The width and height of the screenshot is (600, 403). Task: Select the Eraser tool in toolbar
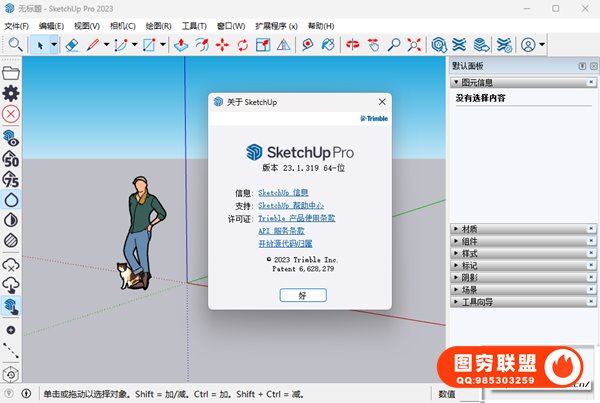pyautogui.click(x=72, y=45)
